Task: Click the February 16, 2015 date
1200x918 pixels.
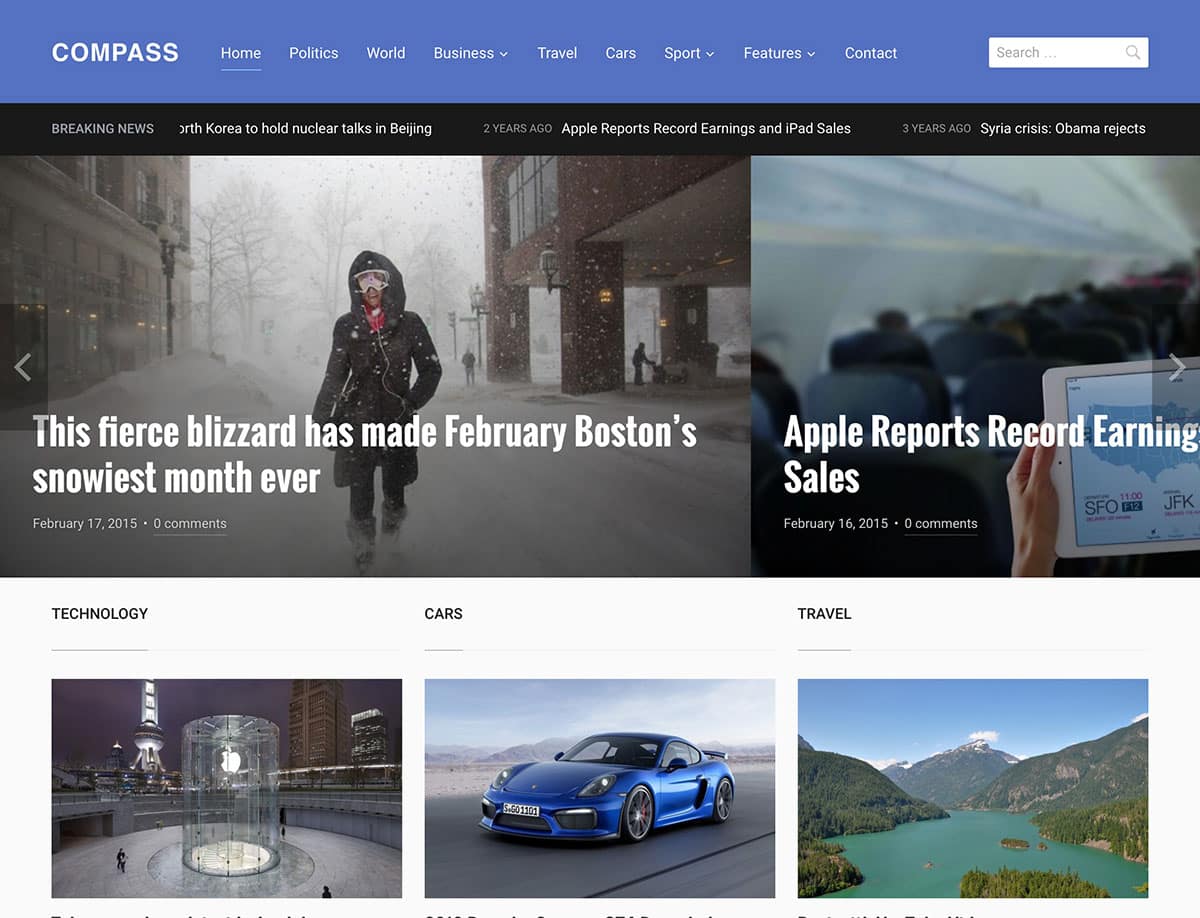Action: tap(836, 524)
